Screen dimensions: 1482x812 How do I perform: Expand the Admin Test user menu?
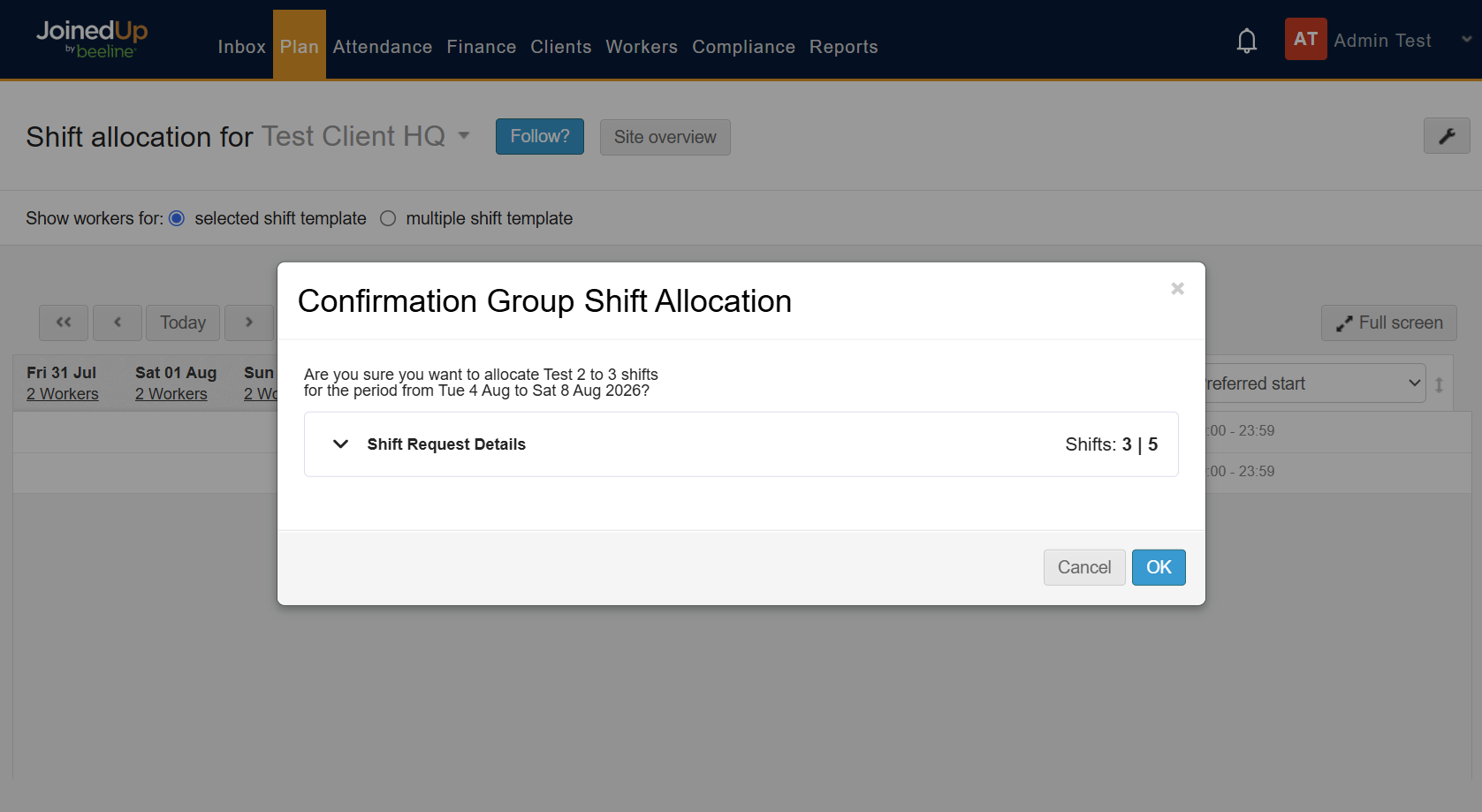point(1466,40)
